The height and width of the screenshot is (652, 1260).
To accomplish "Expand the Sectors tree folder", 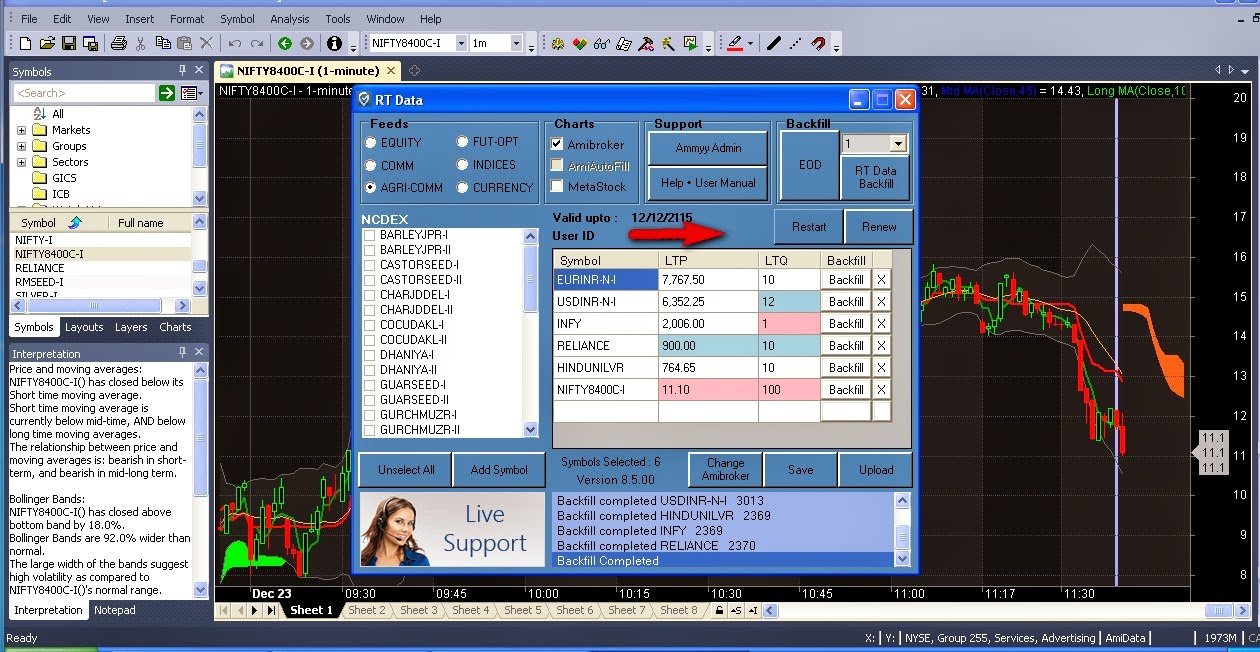I will (x=21, y=162).
